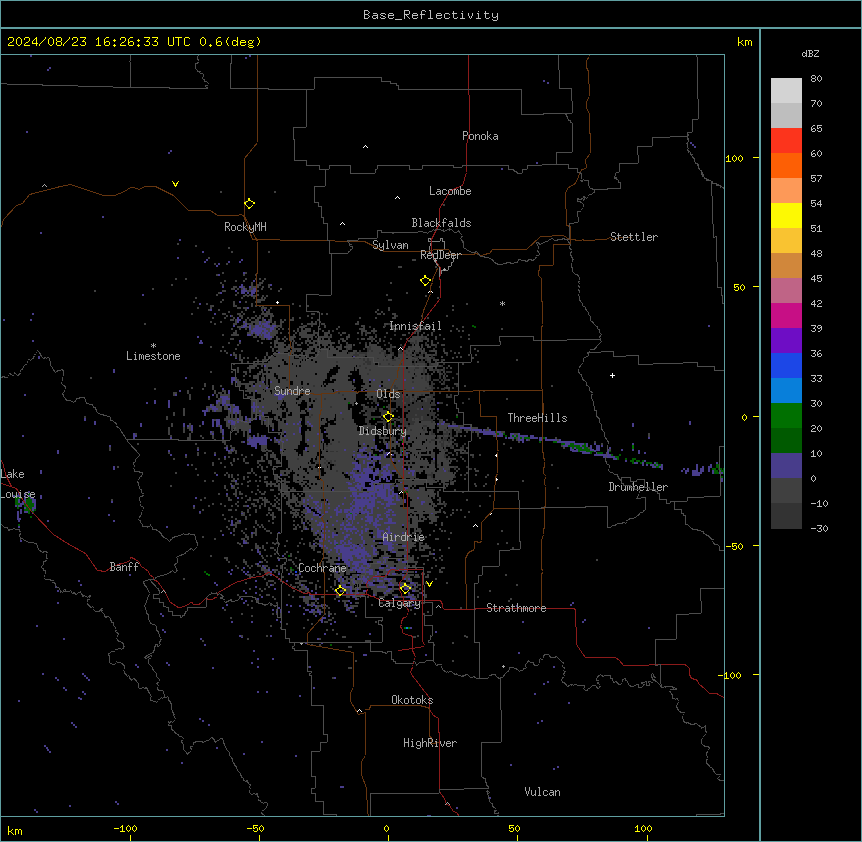Click the yellow diamond marker above RockyMH
Image resolution: width=862 pixels, height=842 pixels.
[249, 203]
